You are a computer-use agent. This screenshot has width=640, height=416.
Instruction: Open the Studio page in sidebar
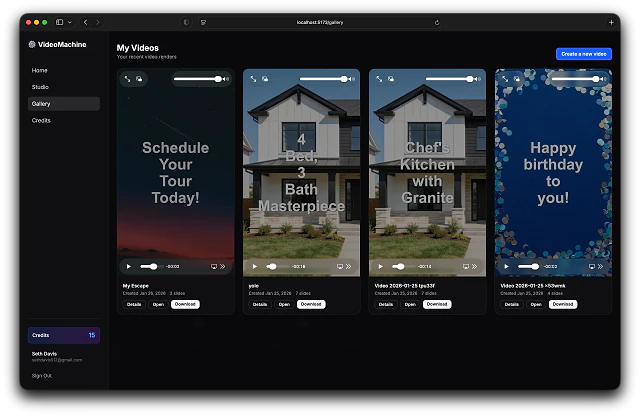(x=40, y=87)
